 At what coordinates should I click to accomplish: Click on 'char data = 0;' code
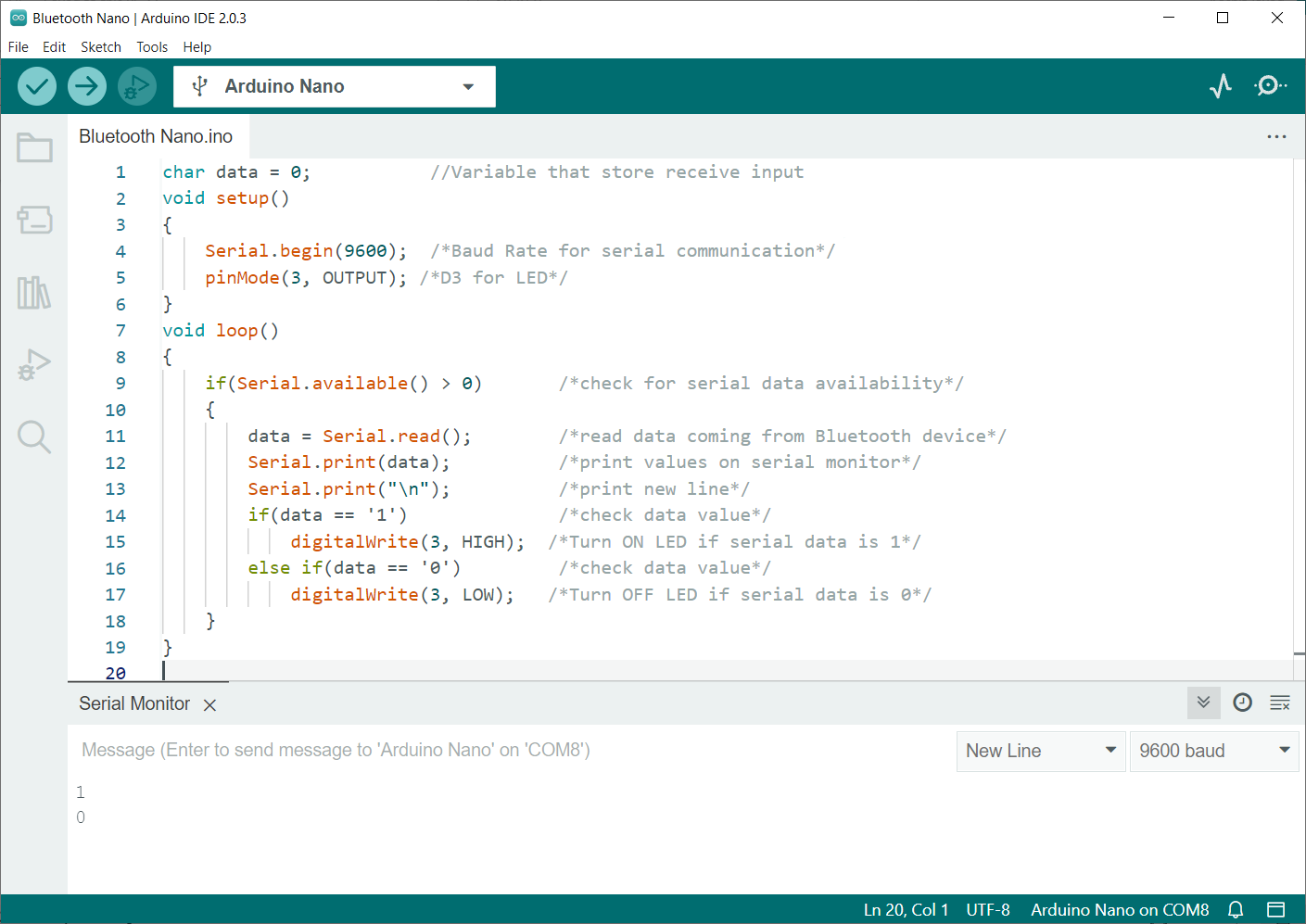coord(236,172)
